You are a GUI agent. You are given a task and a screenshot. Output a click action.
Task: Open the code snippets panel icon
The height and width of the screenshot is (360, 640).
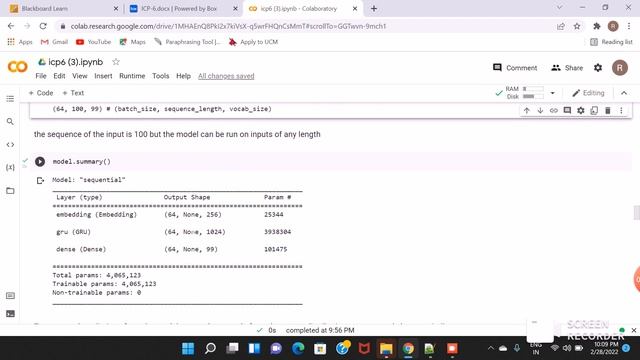click(10, 144)
